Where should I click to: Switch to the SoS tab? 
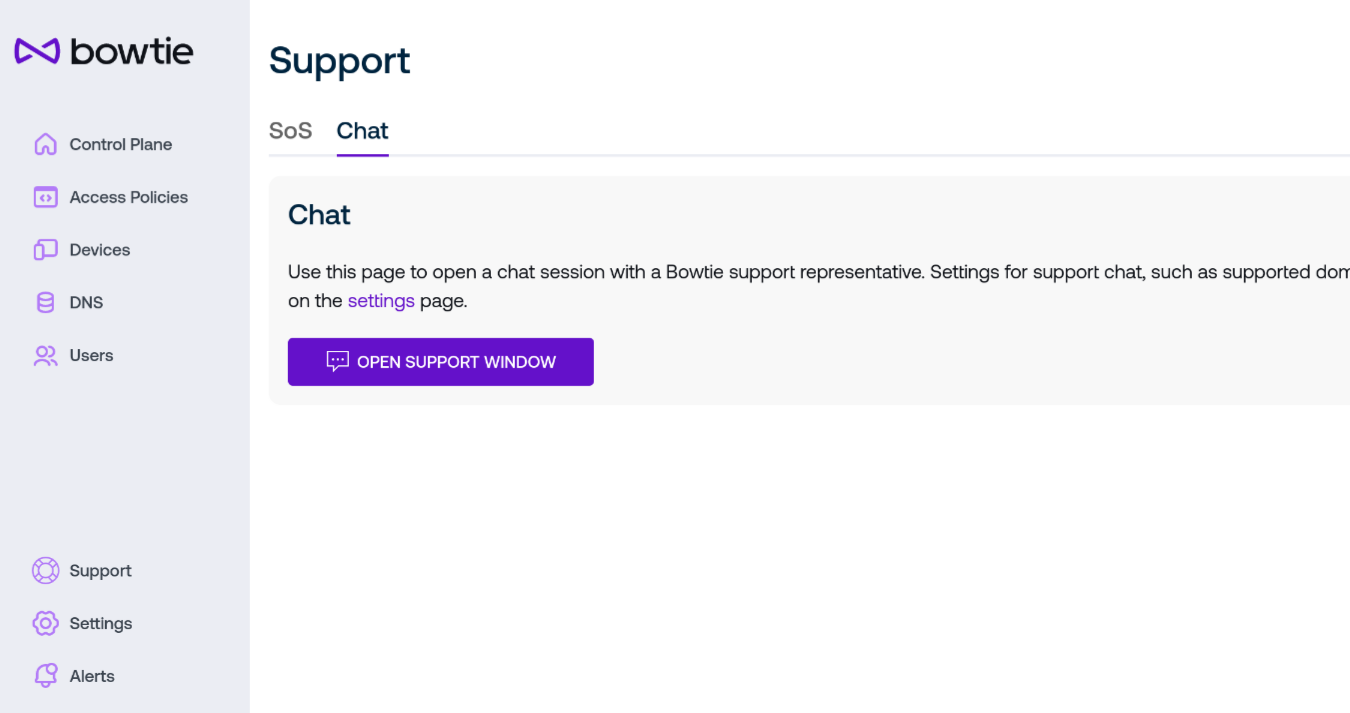pyautogui.click(x=290, y=131)
